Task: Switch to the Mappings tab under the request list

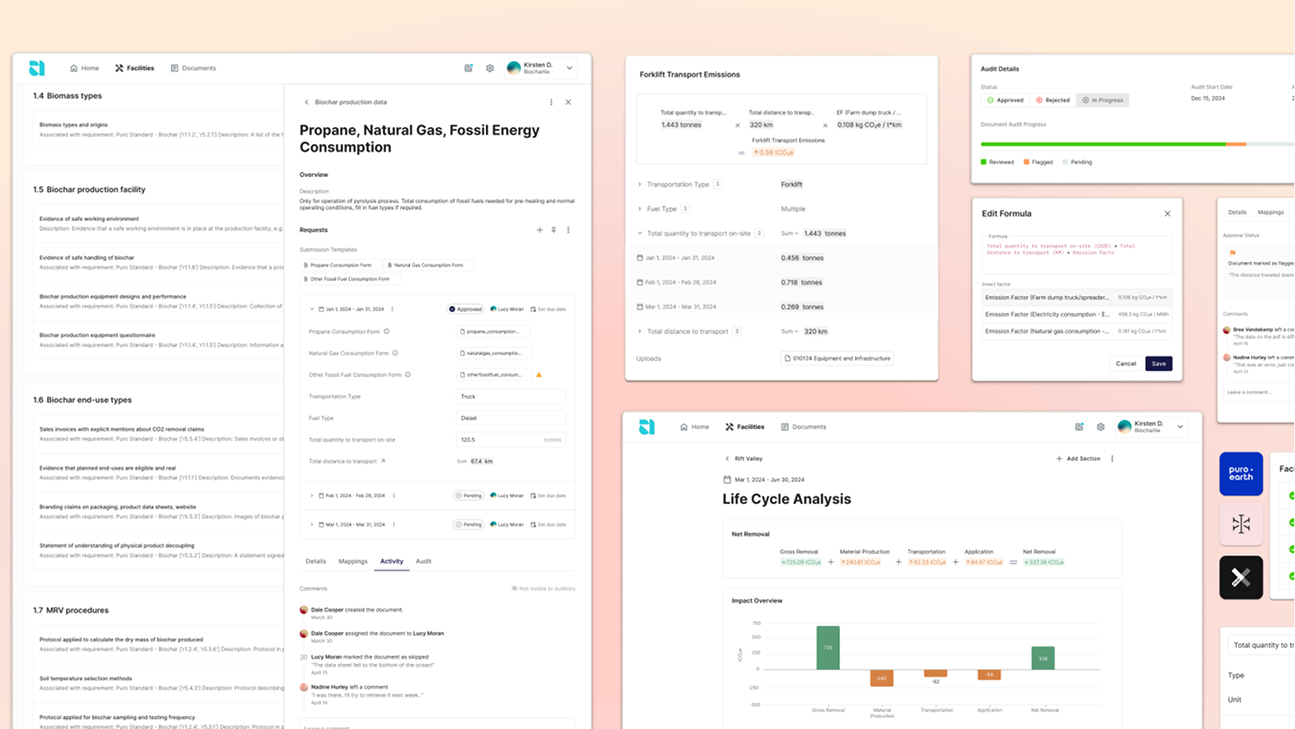Action: pos(353,562)
